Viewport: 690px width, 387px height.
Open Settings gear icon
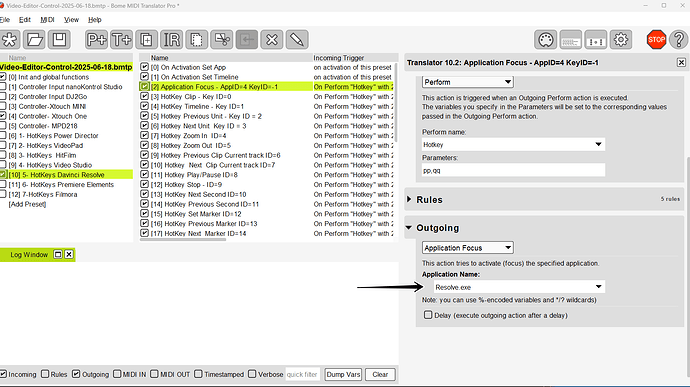621,40
